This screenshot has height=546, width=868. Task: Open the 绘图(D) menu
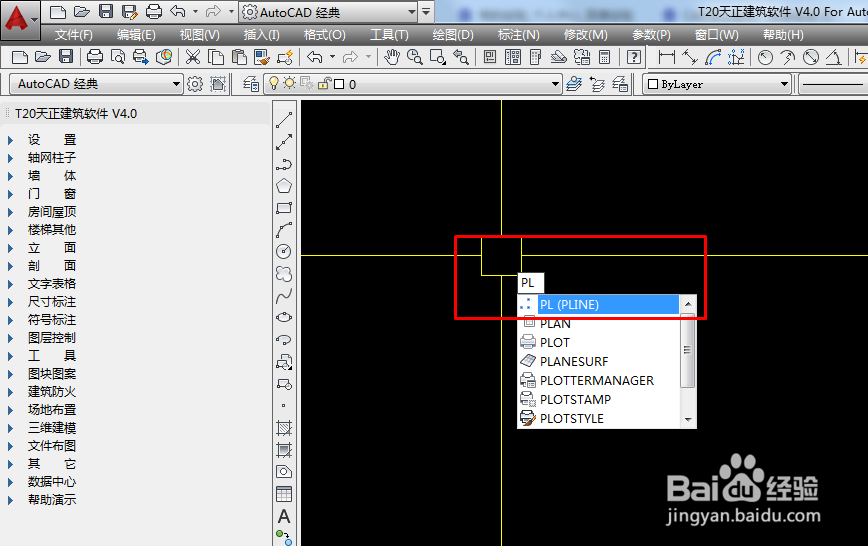coord(453,35)
